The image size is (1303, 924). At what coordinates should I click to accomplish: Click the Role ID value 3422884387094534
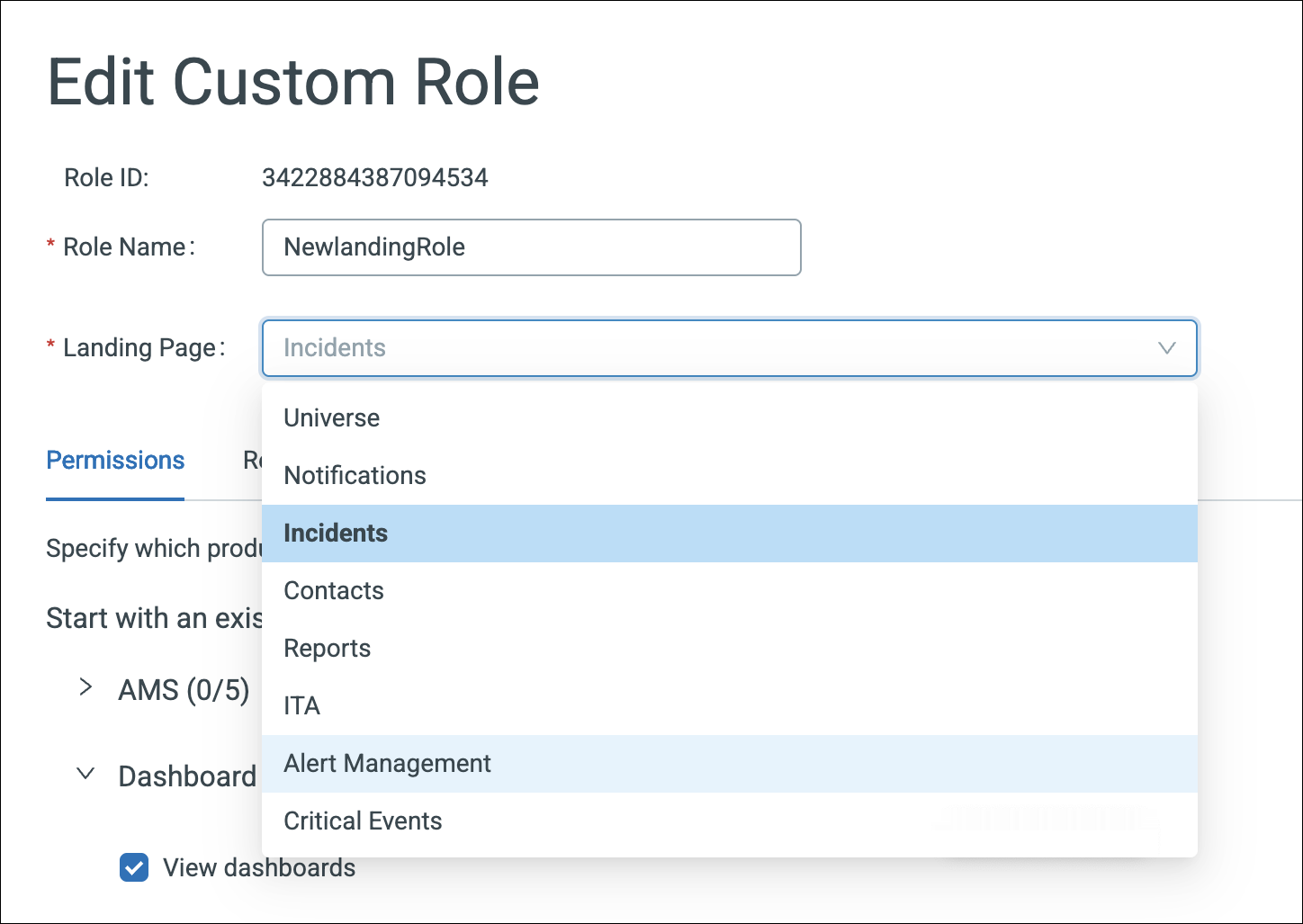(375, 177)
